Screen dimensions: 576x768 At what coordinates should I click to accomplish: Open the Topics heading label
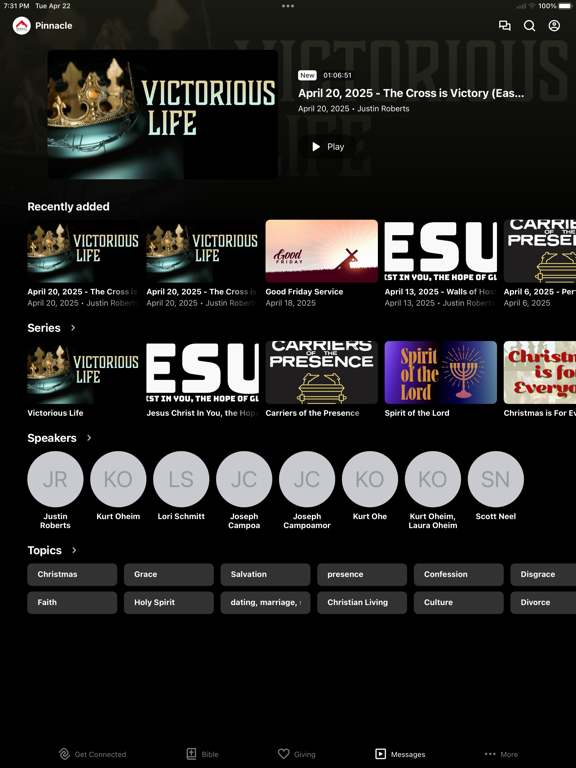(45, 550)
